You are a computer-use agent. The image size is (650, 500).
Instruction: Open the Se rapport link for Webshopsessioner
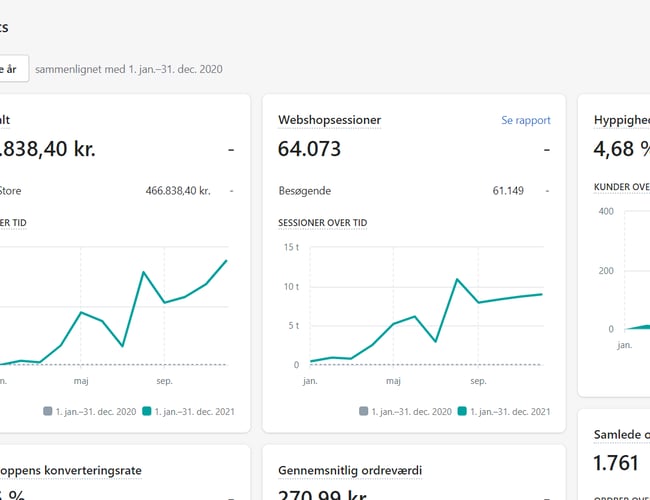coord(525,120)
